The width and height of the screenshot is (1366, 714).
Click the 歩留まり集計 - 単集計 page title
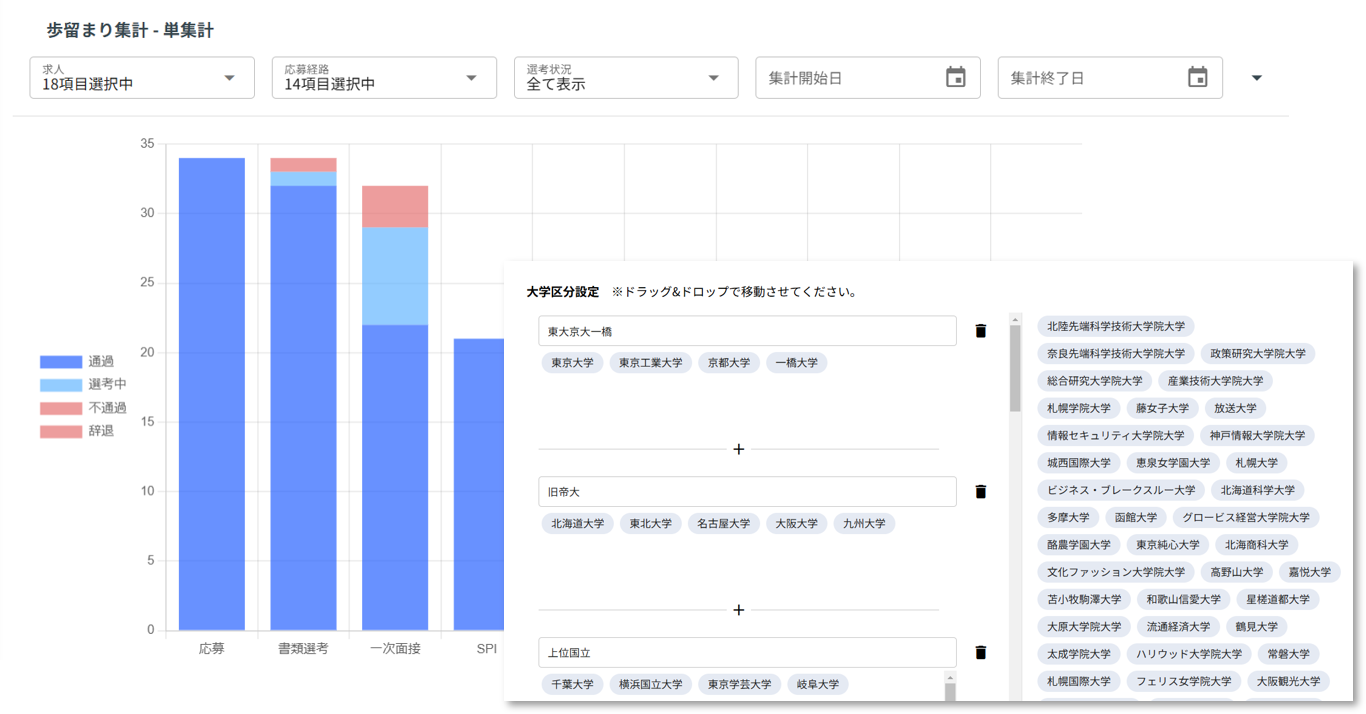pos(130,31)
